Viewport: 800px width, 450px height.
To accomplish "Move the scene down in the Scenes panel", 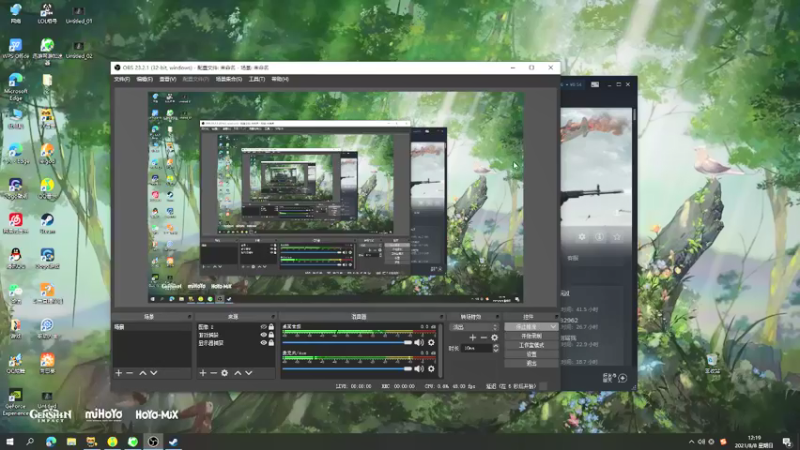I will pos(154,373).
